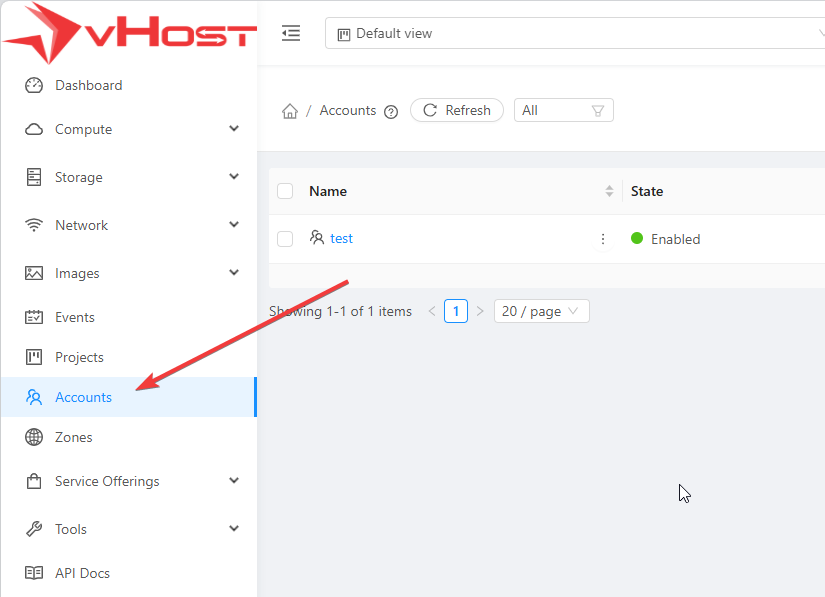Go to Zones in the sidebar
Image resolution: width=825 pixels, height=597 pixels.
pyautogui.click(x=73, y=437)
